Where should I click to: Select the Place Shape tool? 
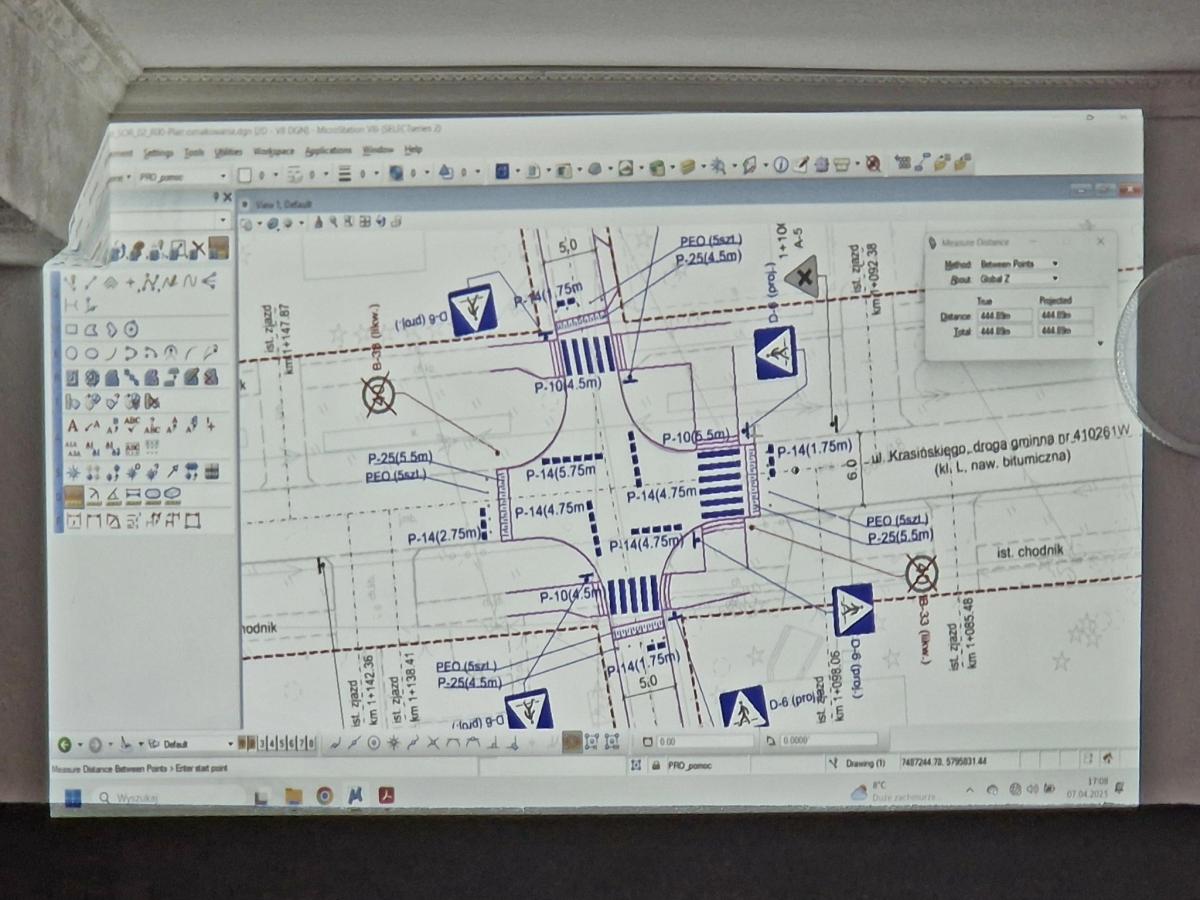[x=91, y=329]
